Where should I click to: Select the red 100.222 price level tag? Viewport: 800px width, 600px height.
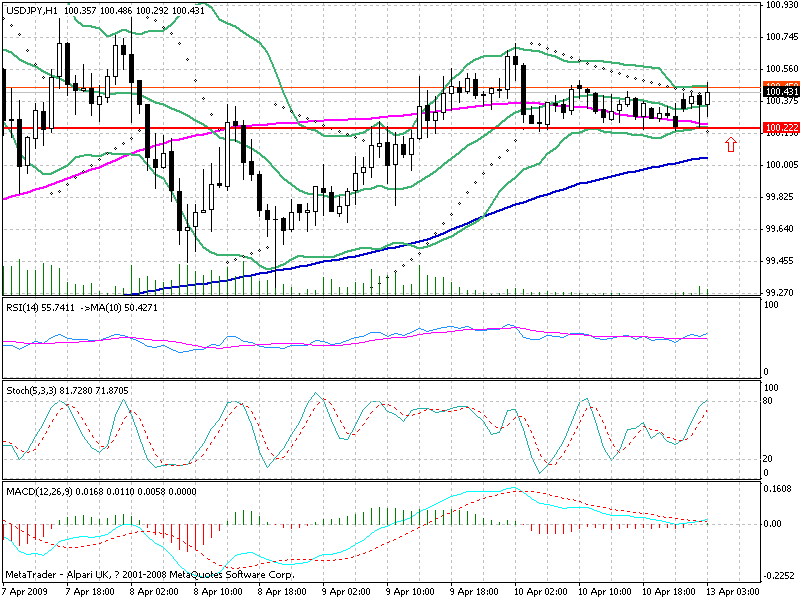tap(782, 128)
